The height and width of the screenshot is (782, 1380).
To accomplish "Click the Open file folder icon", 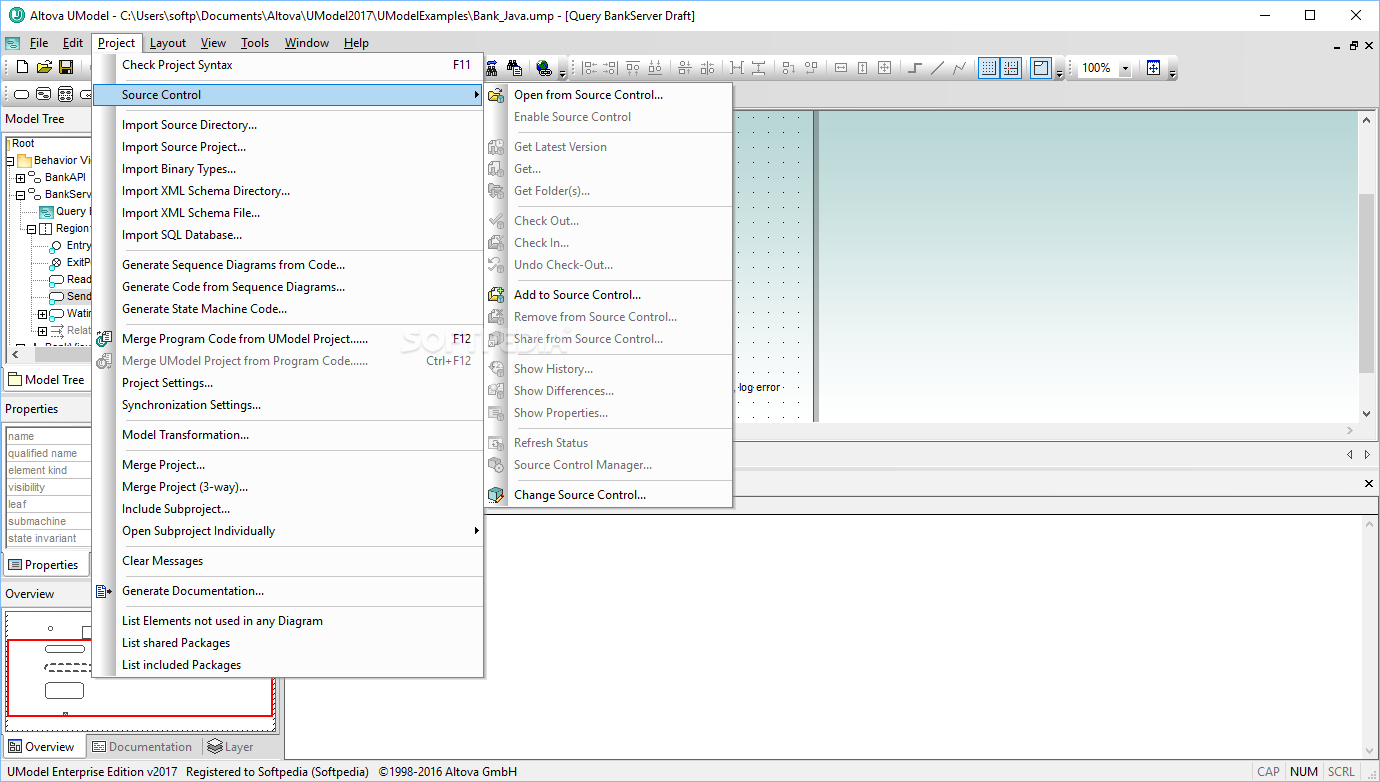I will pyautogui.click(x=44, y=67).
